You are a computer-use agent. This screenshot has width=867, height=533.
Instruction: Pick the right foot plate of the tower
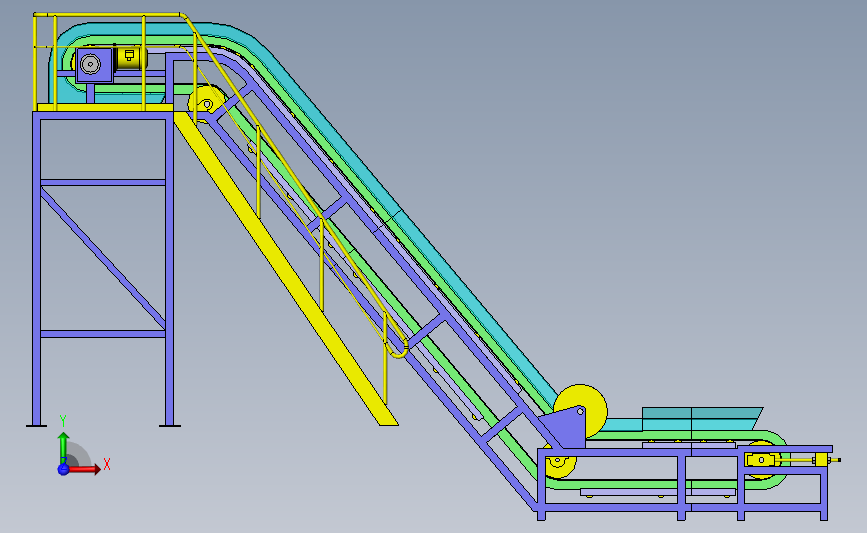(x=170, y=426)
